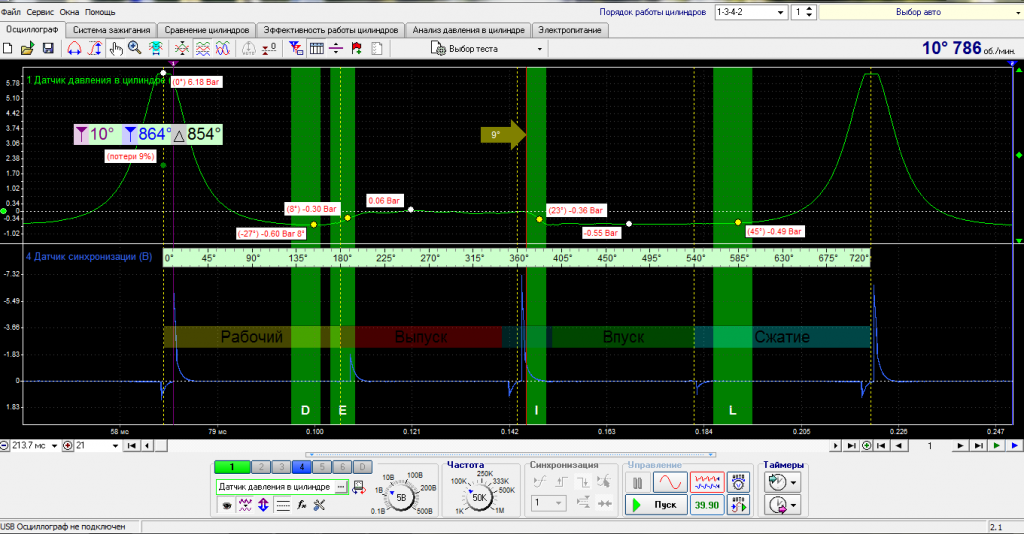
Task: Toggle channel 1 green button
Action: click(x=232, y=467)
